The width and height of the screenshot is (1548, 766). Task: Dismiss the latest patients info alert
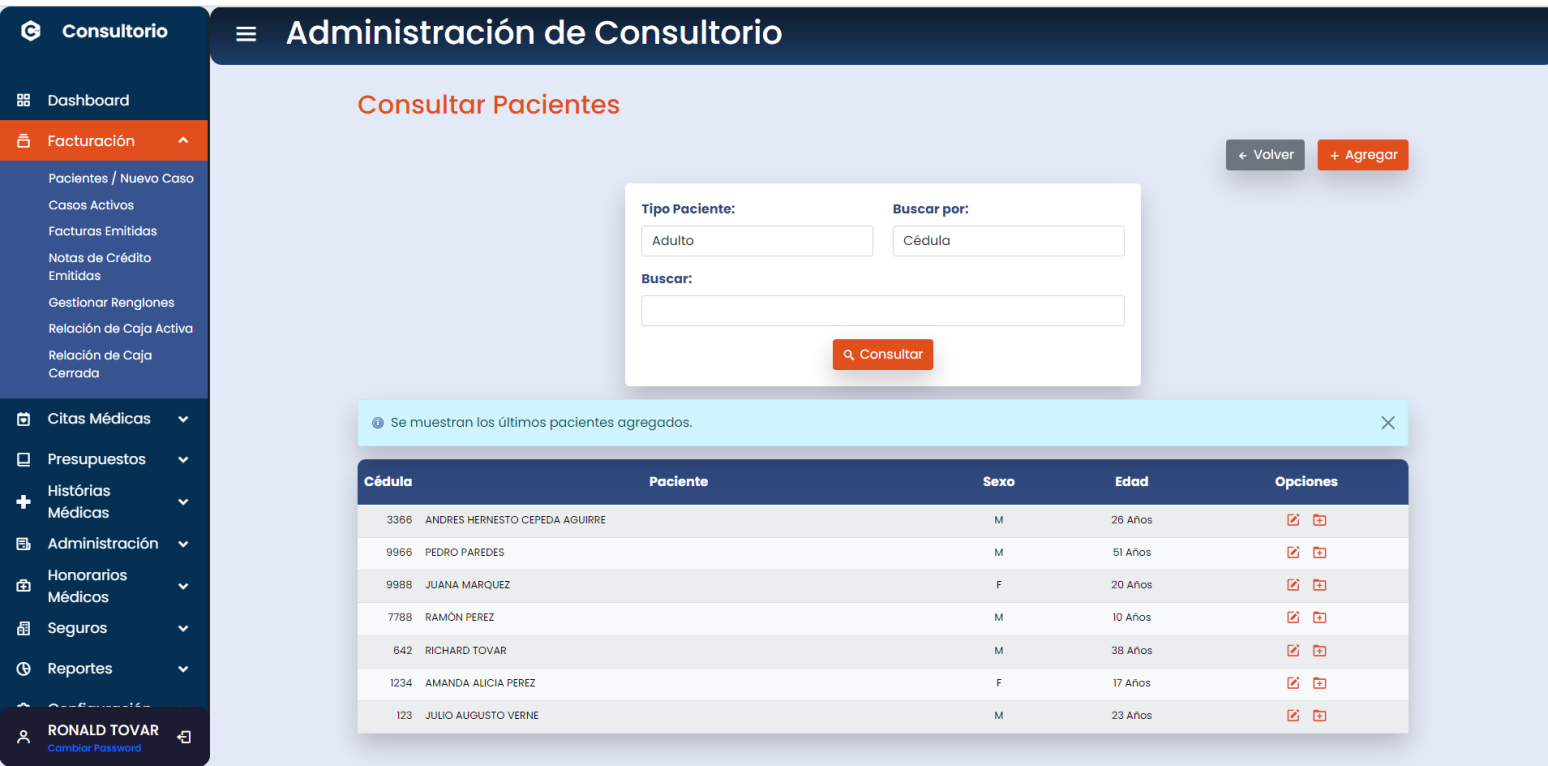[1387, 423]
